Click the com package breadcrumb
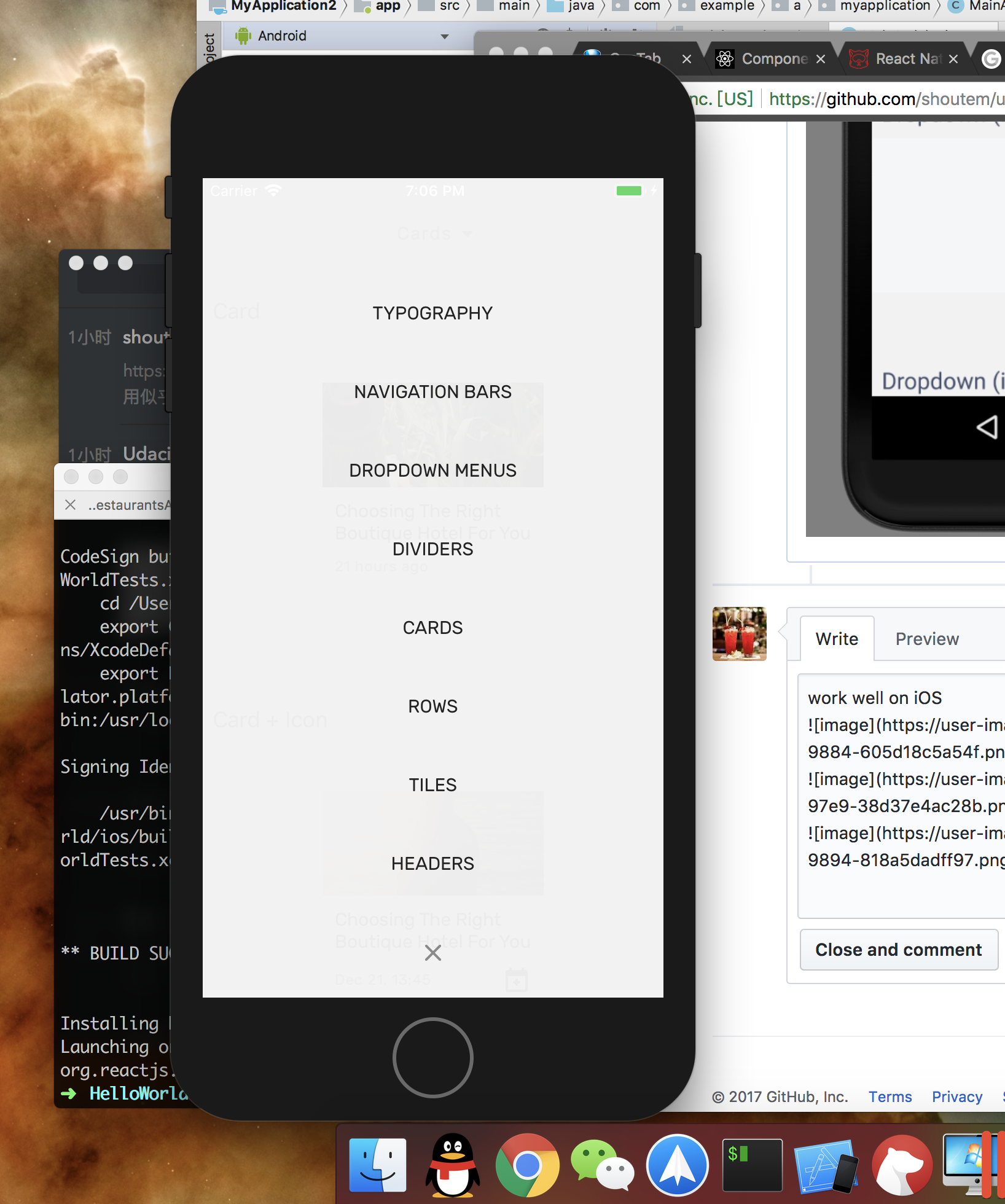 [636, 6]
